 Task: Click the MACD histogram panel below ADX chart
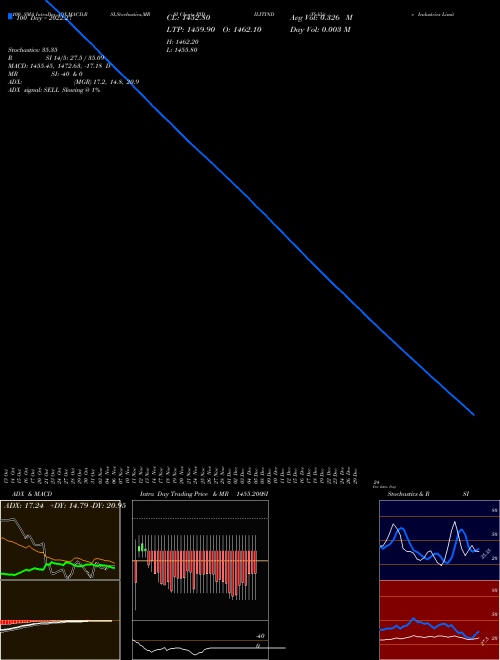tap(60, 620)
